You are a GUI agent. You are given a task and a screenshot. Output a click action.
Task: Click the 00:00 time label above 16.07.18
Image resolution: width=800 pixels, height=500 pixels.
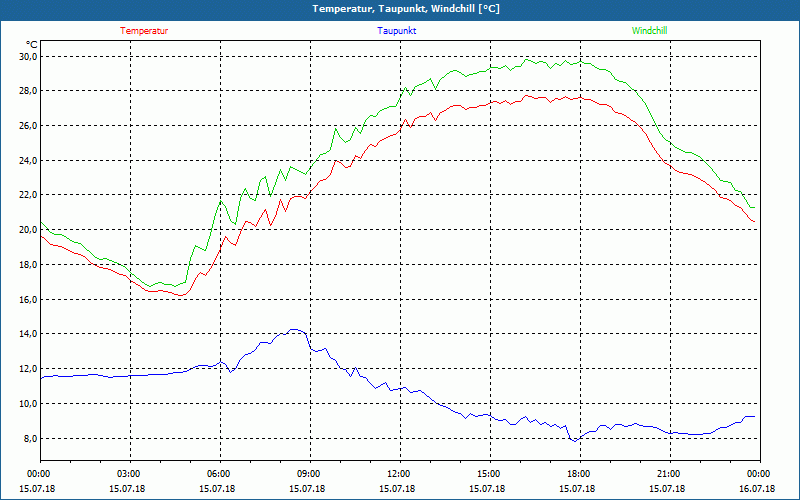coord(758,473)
